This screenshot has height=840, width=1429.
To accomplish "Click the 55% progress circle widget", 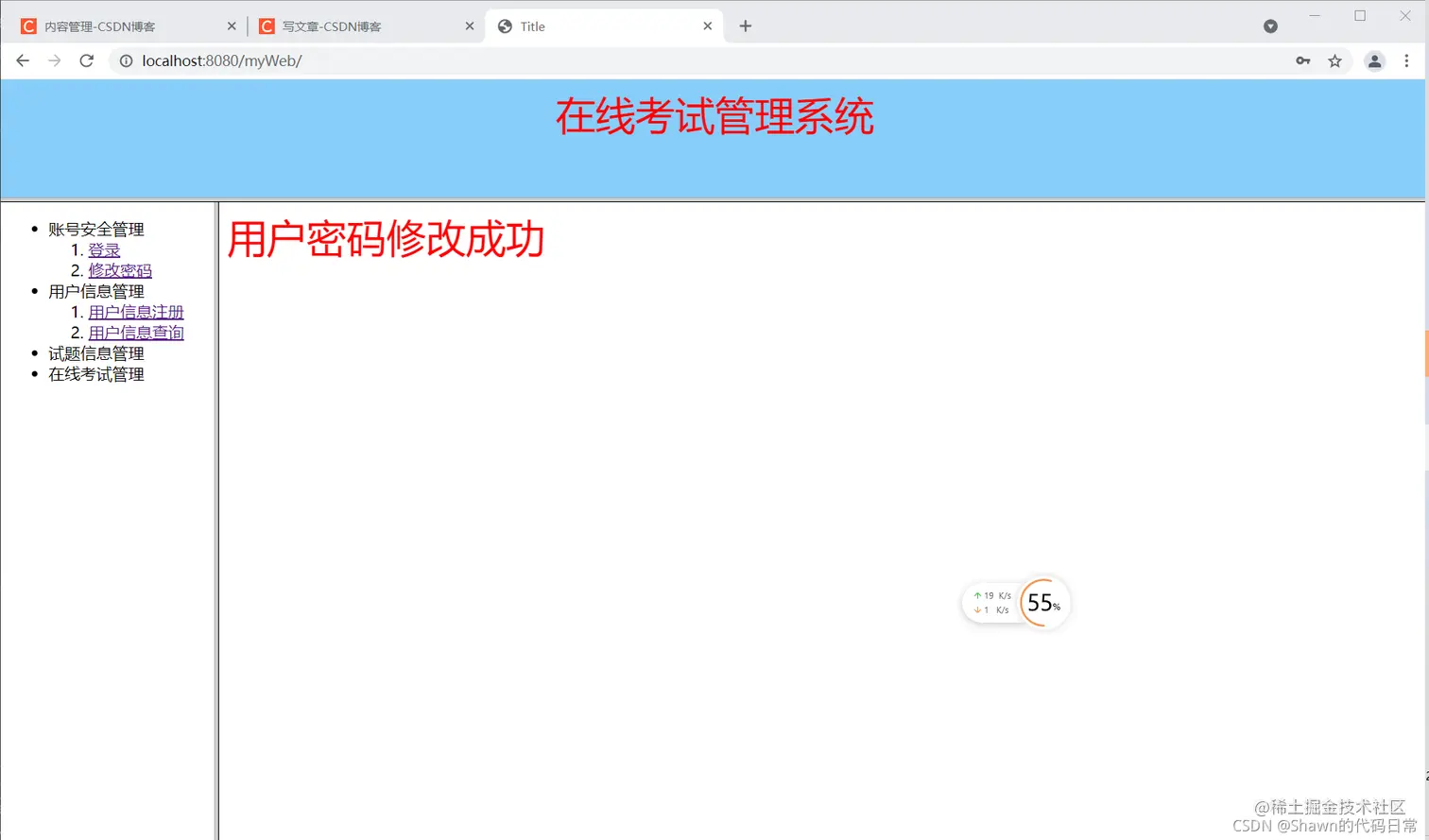I will pyautogui.click(x=1043, y=603).
